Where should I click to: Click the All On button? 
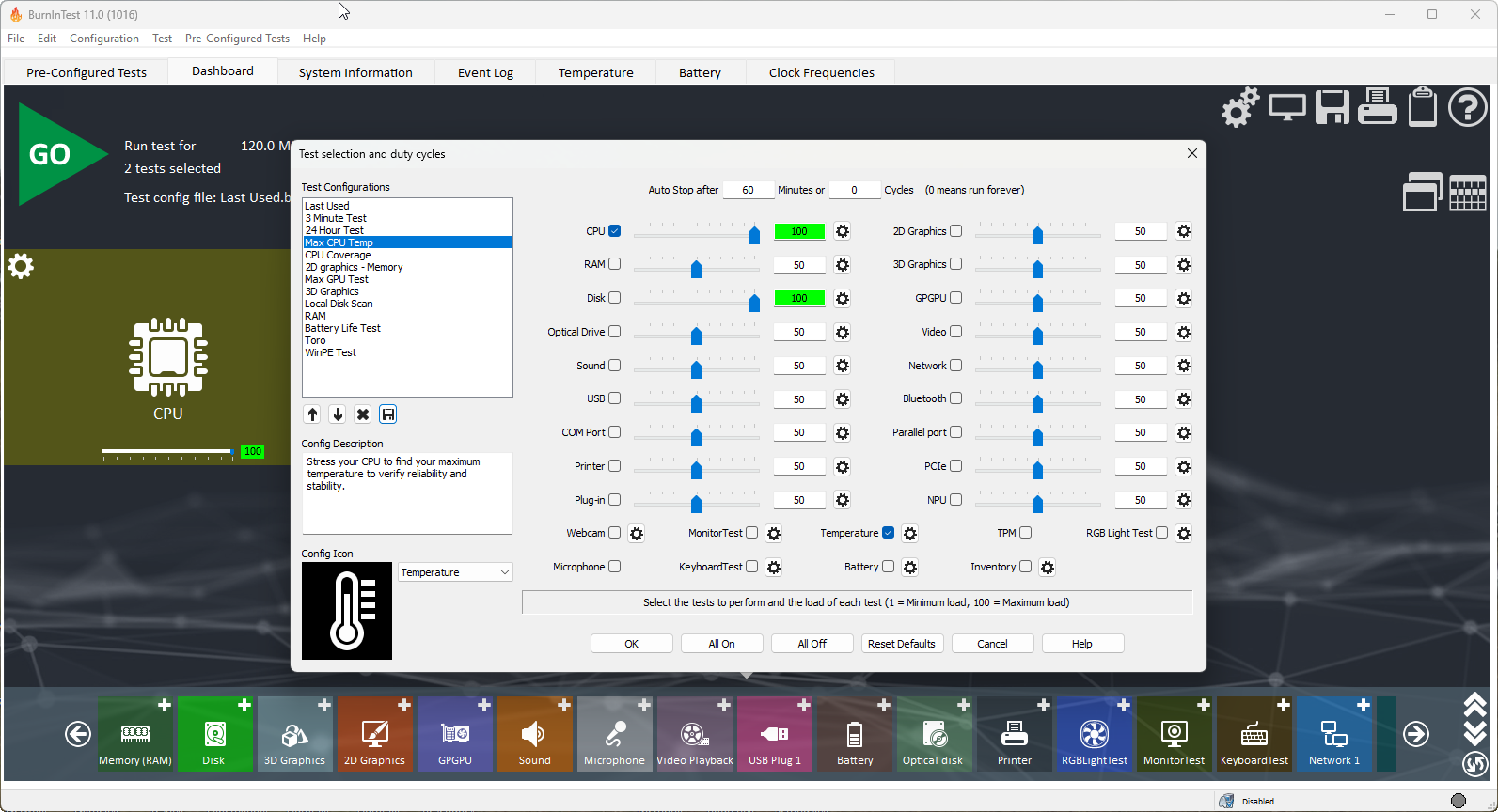(722, 644)
